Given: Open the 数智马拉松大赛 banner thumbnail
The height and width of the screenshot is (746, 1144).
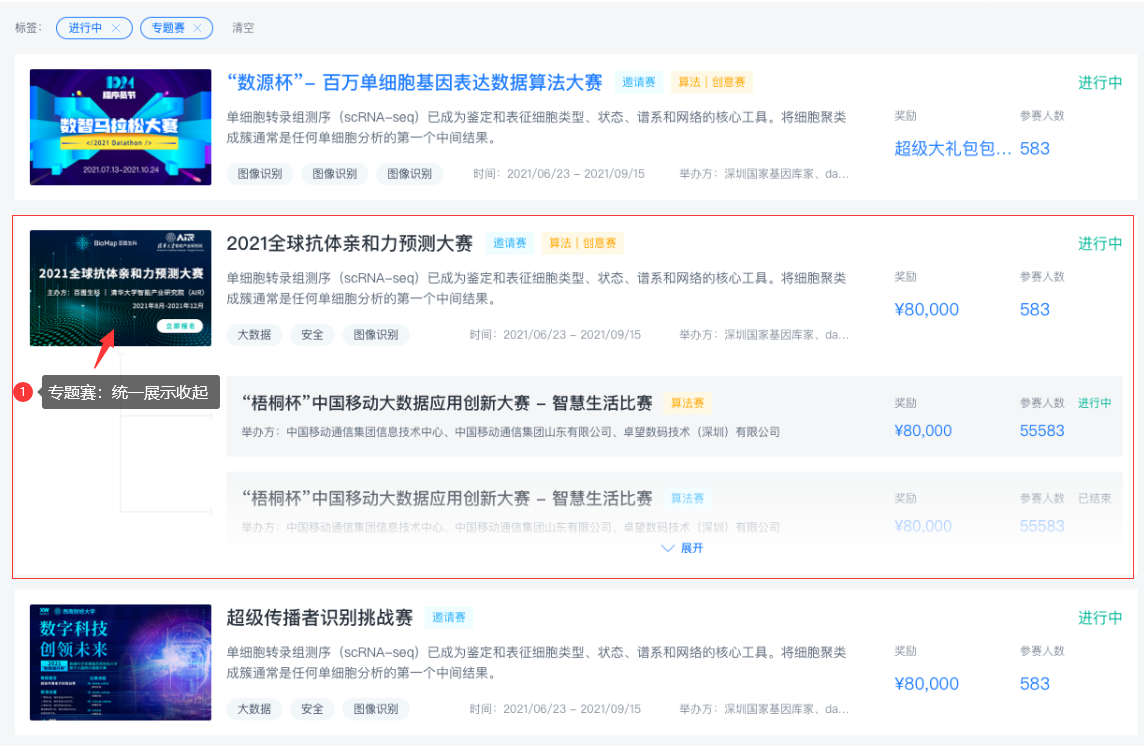Looking at the screenshot, I should tap(120, 127).
